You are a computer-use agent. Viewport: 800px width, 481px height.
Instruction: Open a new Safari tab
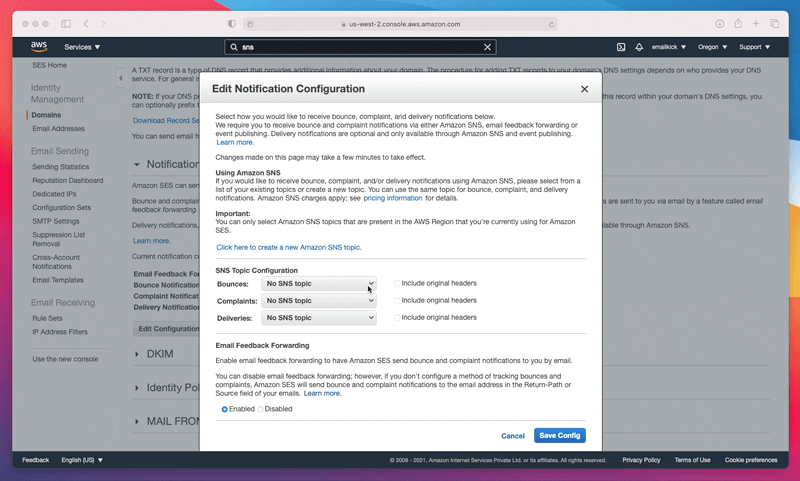[x=756, y=23]
